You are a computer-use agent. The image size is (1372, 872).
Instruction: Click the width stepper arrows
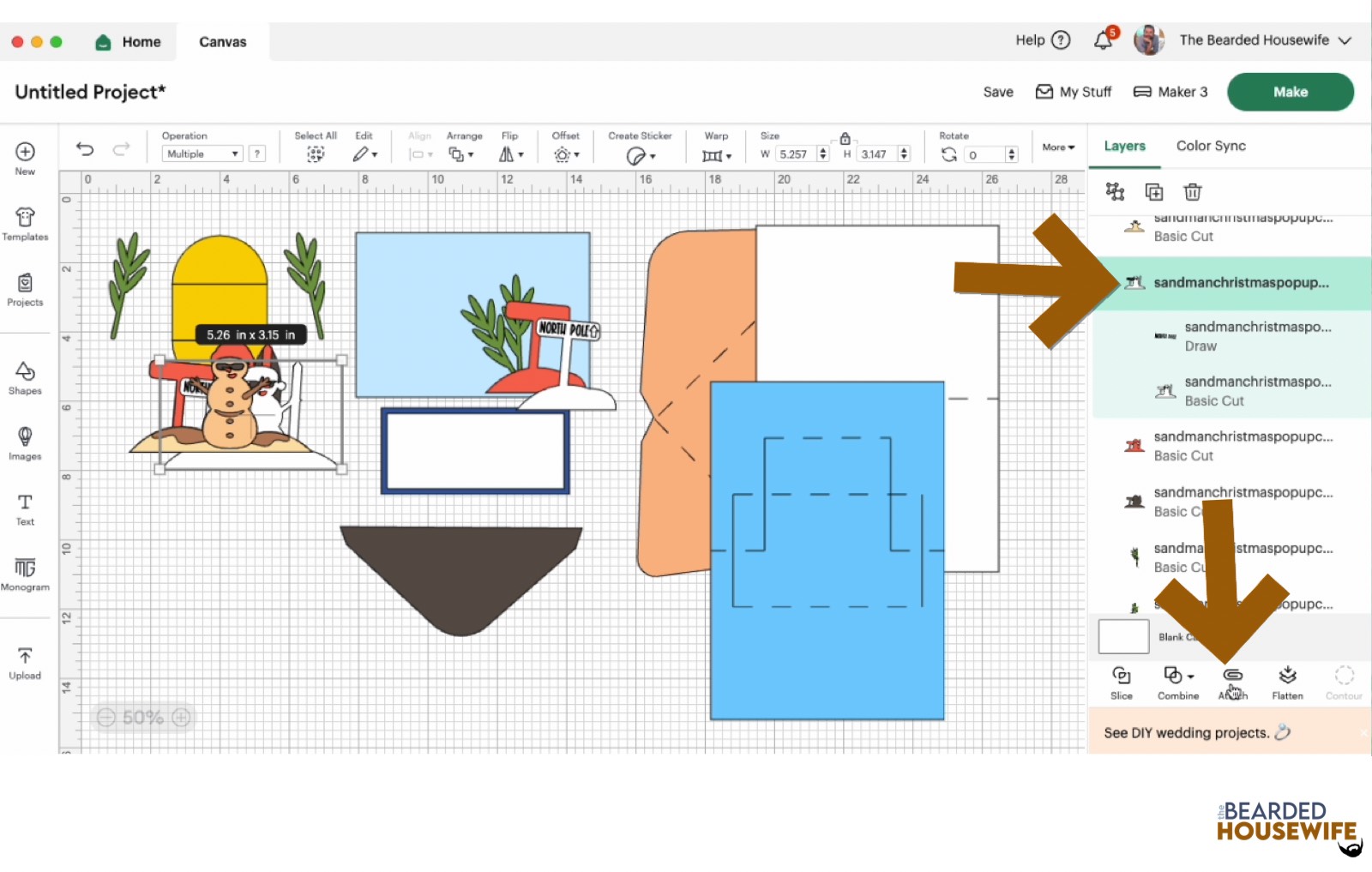click(x=823, y=154)
